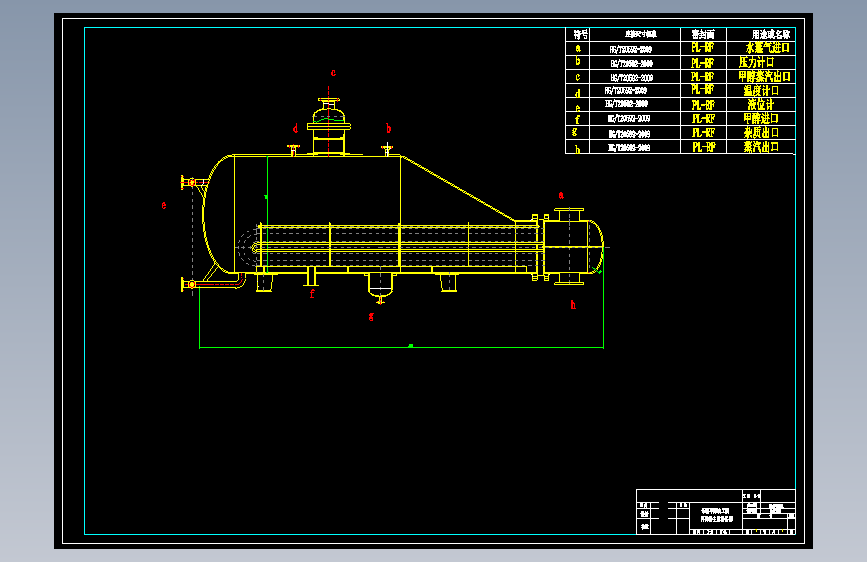
Task: Click the drawing title text in the title block
Action: tap(716, 515)
